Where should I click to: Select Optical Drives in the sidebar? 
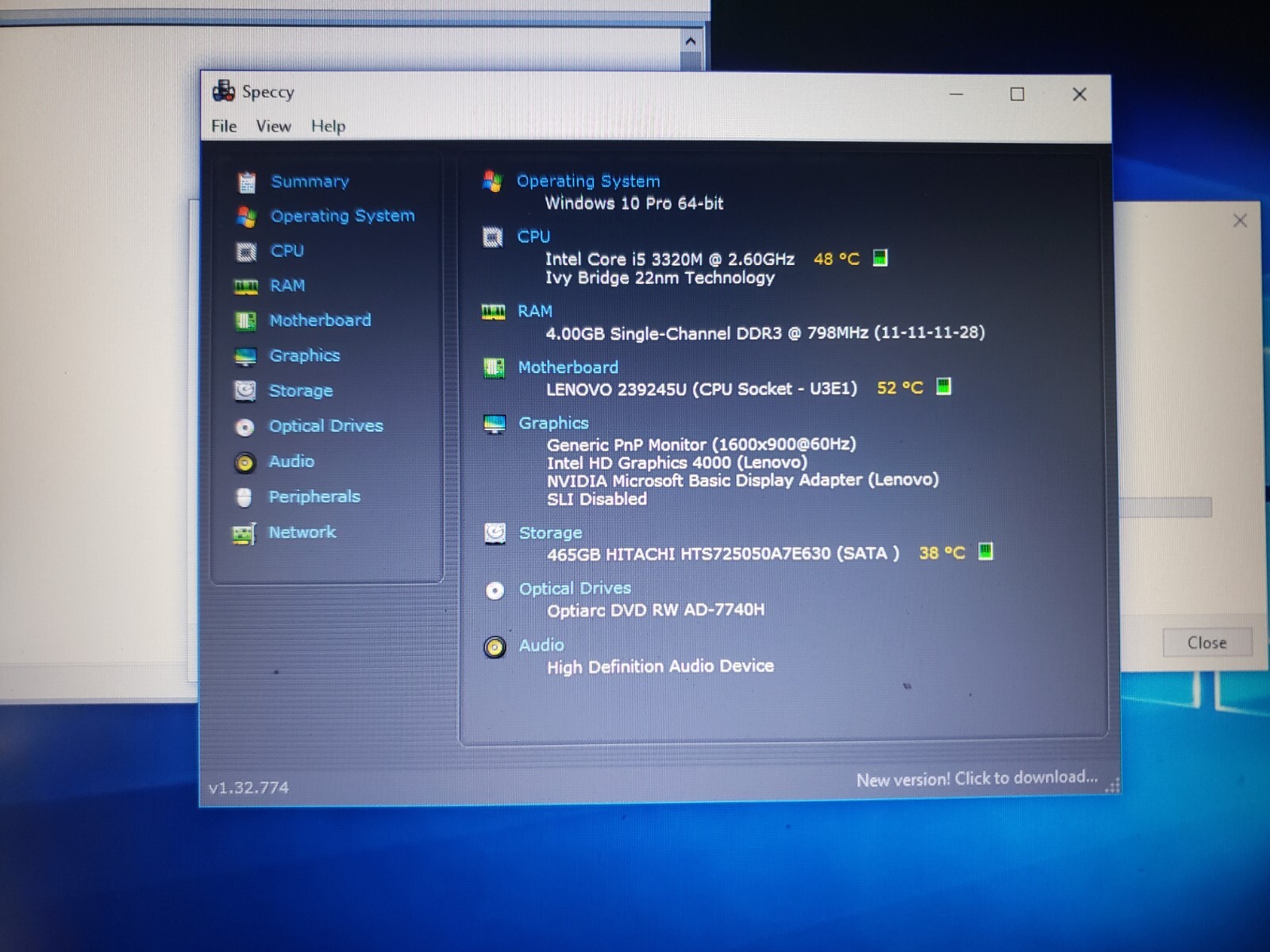pyautogui.click(x=325, y=426)
